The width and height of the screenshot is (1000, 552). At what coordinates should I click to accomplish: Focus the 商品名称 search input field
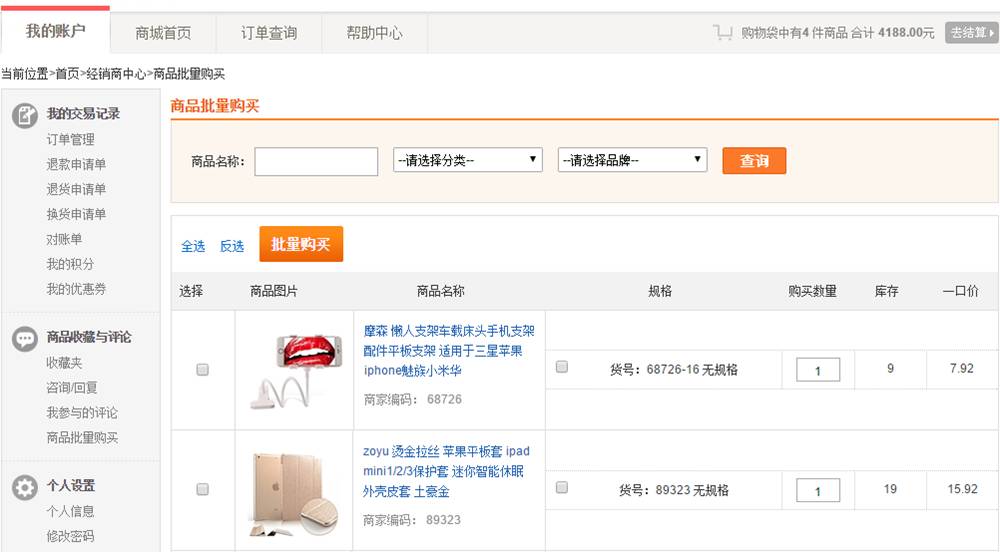316,161
